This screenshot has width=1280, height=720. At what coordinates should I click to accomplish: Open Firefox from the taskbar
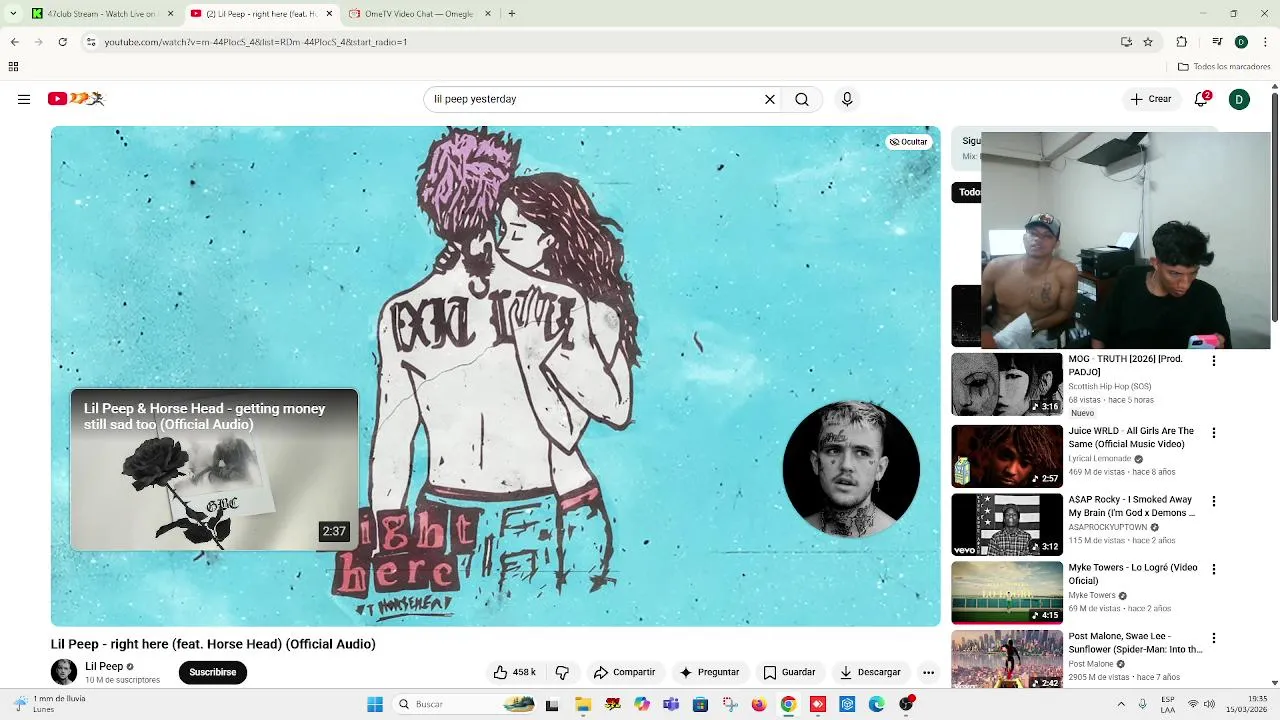[759, 704]
